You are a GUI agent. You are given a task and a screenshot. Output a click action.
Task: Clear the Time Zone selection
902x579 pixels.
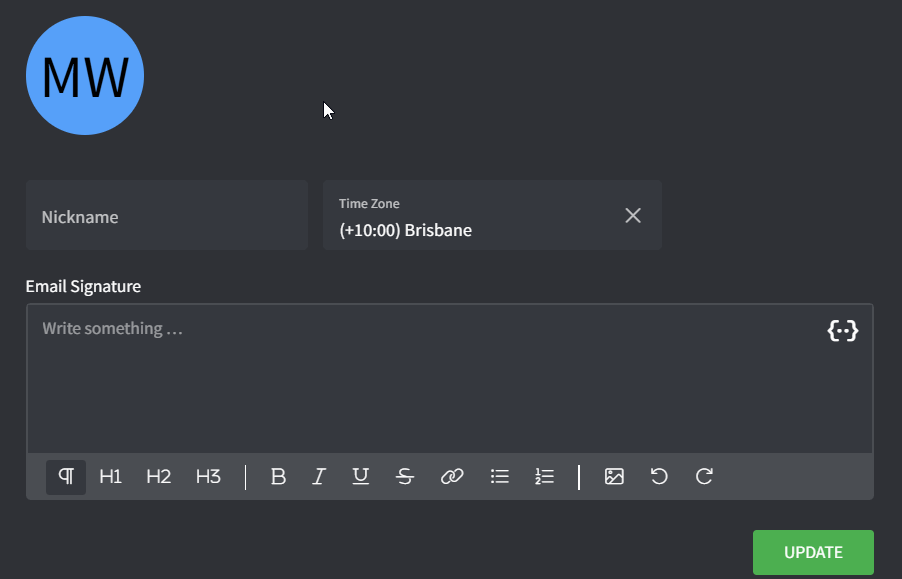pos(633,216)
